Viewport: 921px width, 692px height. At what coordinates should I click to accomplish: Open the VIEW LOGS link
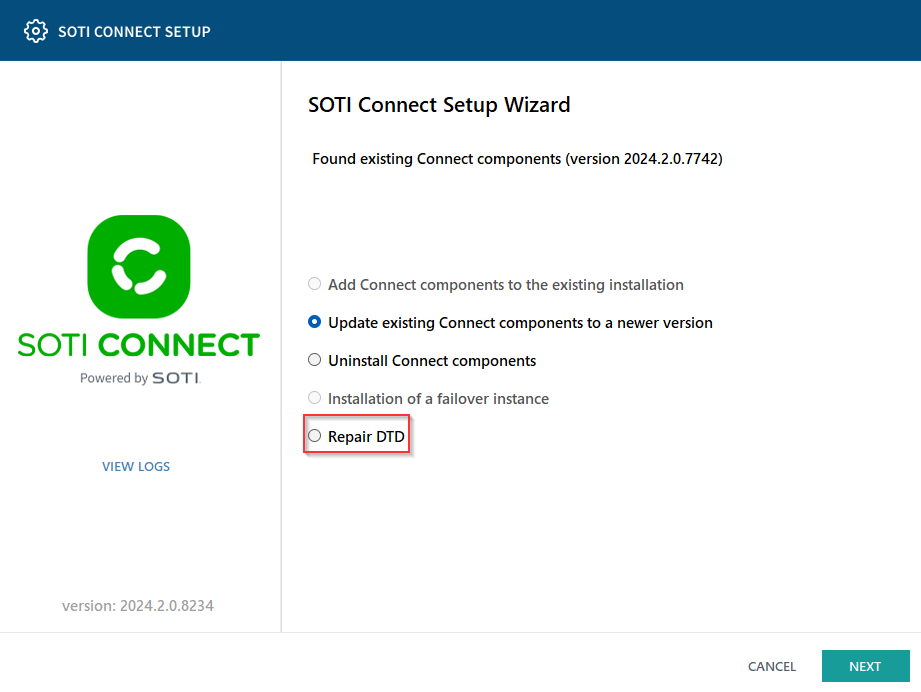point(136,466)
